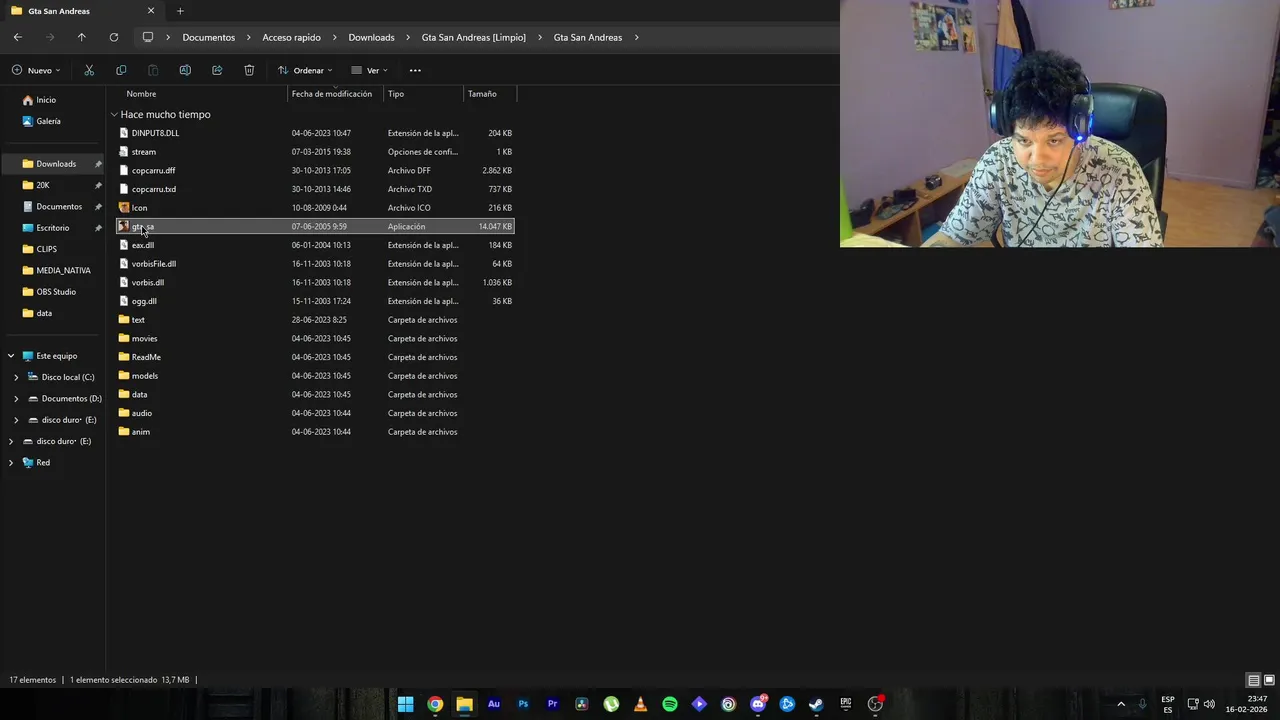Show hidden system tray icons chevron
This screenshot has width=1280, height=720.
tap(1121, 704)
